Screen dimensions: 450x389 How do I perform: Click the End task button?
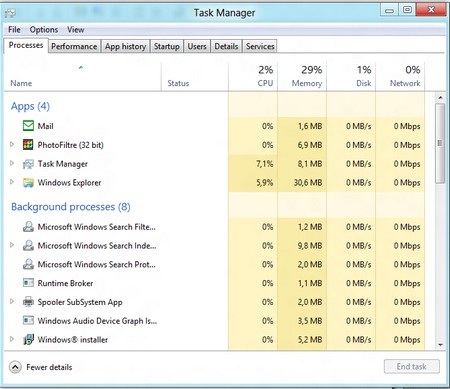(x=412, y=367)
